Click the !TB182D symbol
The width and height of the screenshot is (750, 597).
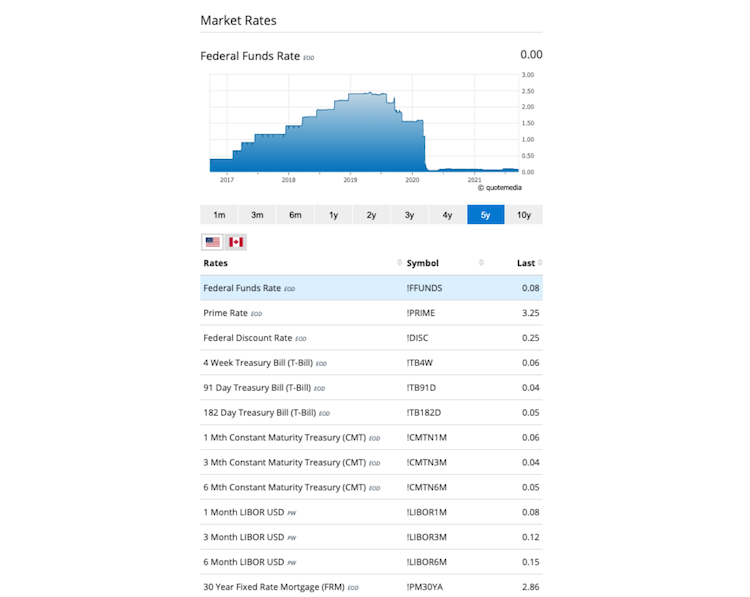tap(424, 412)
